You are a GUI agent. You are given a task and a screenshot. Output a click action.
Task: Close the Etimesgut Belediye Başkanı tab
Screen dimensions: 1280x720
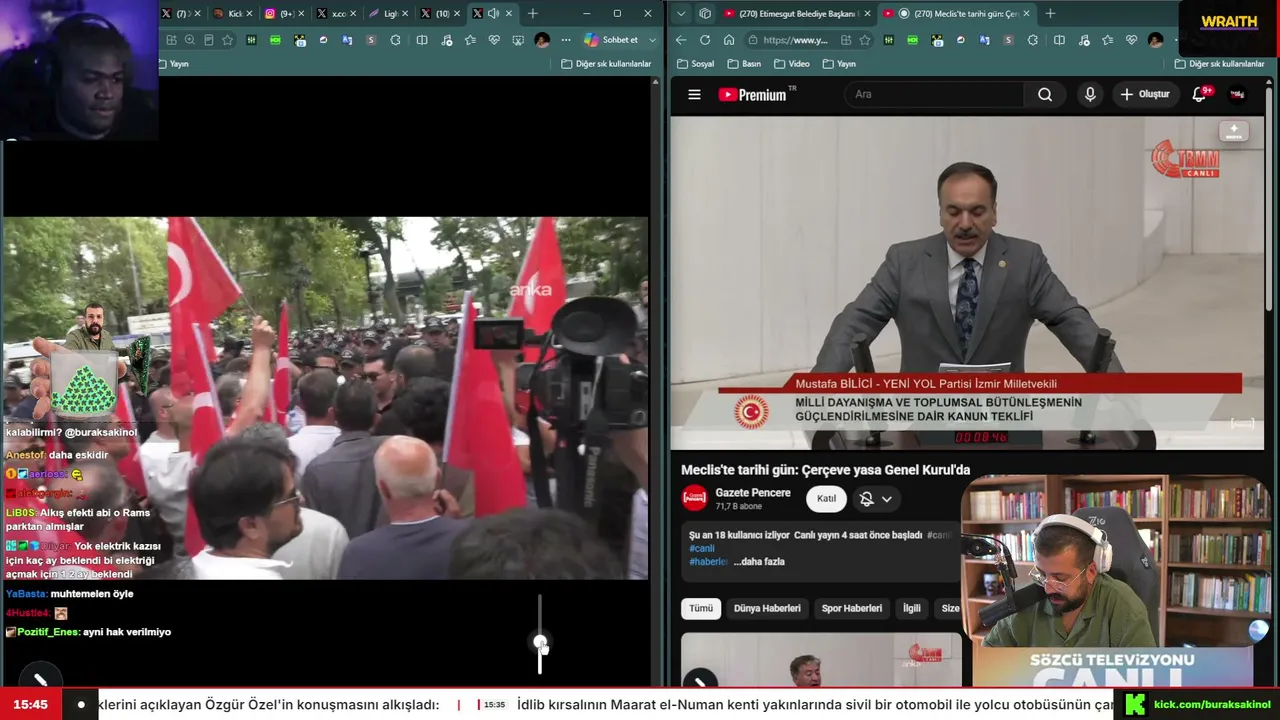point(867,14)
